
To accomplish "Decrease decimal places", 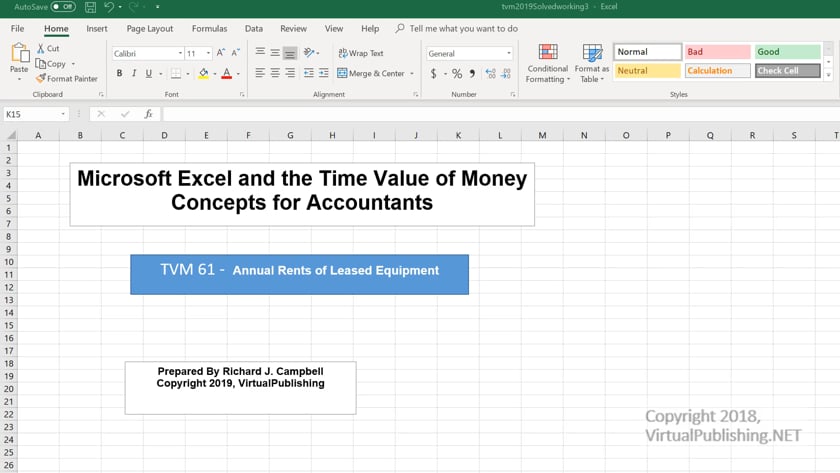I will 506,73.
